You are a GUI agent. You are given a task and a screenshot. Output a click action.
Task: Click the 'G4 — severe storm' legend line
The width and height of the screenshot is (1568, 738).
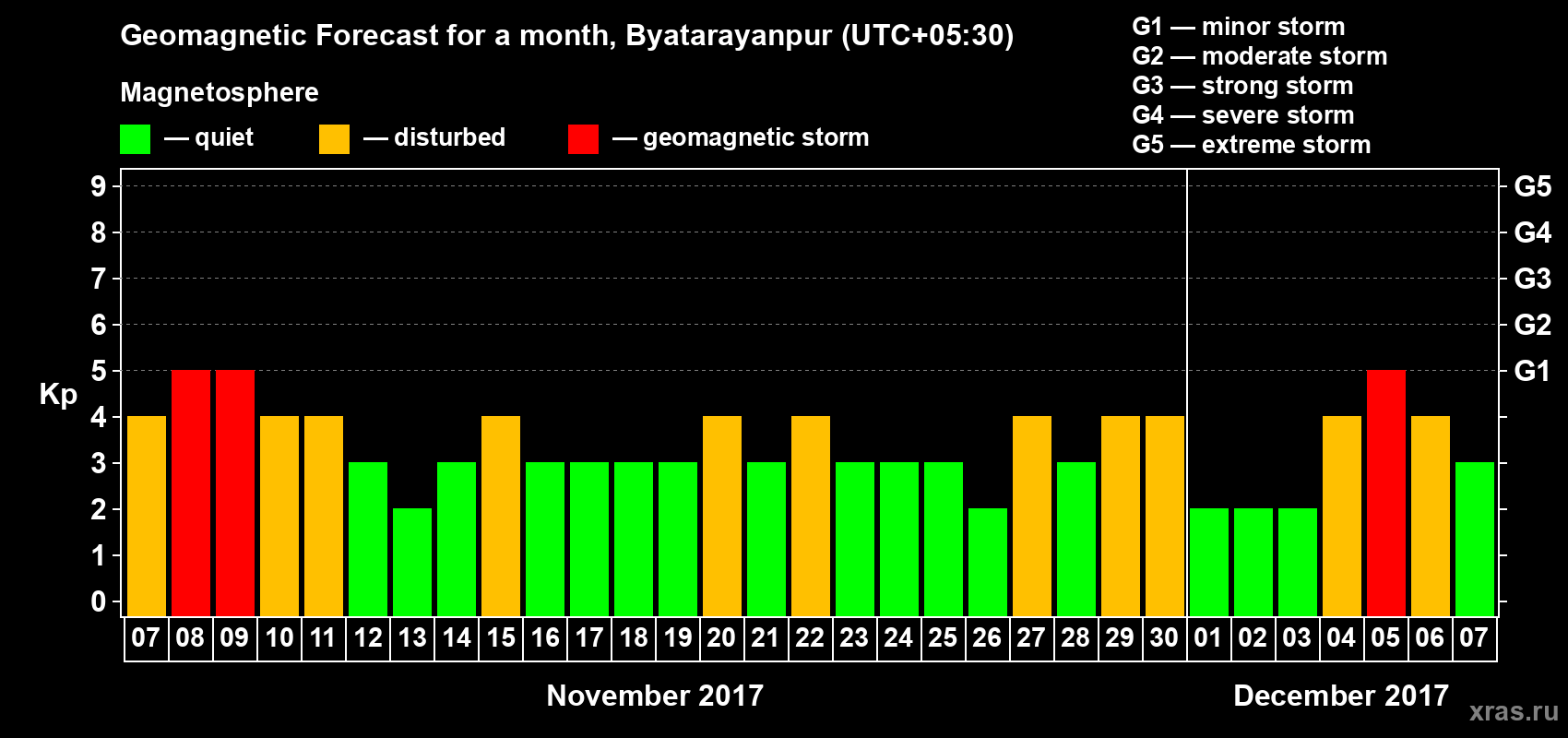(x=1243, y=115)
